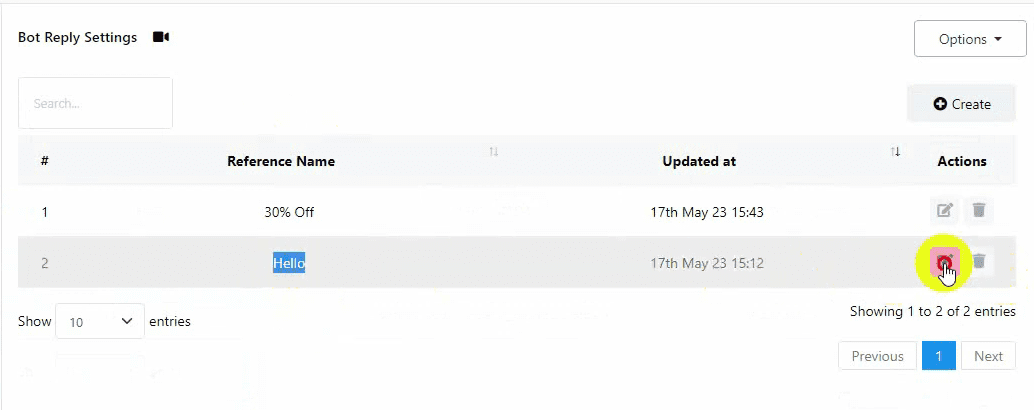Sort by Updated at column arrows

point(895,152)
